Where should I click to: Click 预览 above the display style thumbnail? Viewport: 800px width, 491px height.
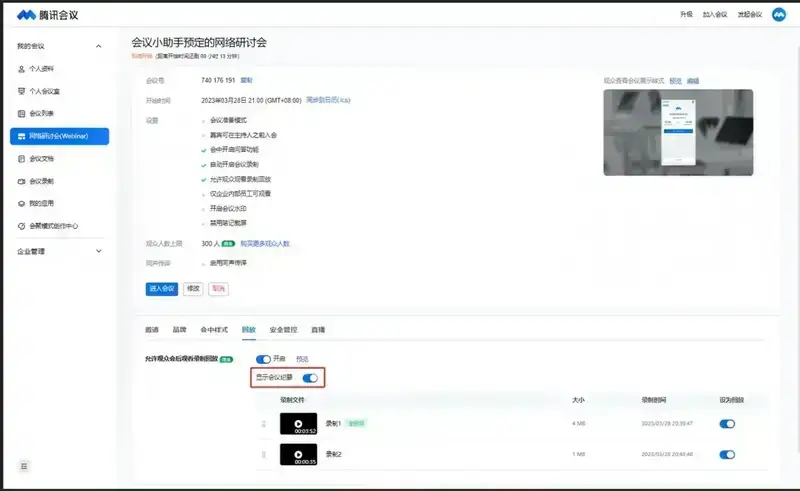pyautogui.click(x=676, y=81)
